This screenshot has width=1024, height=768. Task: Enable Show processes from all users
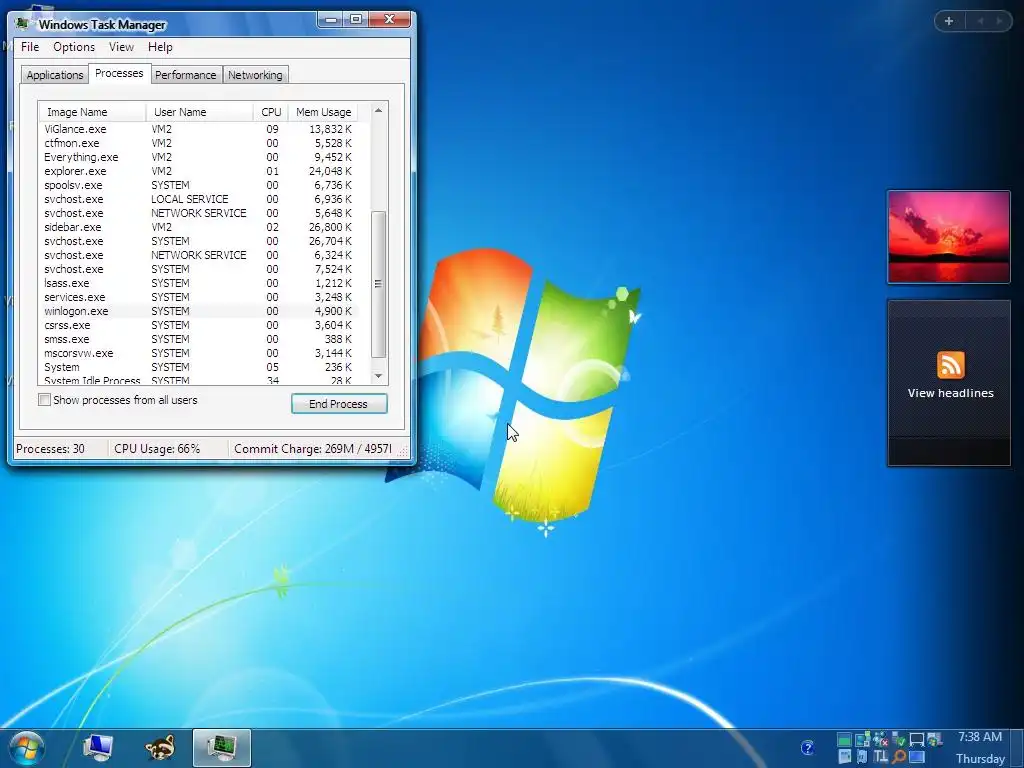[44, 400]
